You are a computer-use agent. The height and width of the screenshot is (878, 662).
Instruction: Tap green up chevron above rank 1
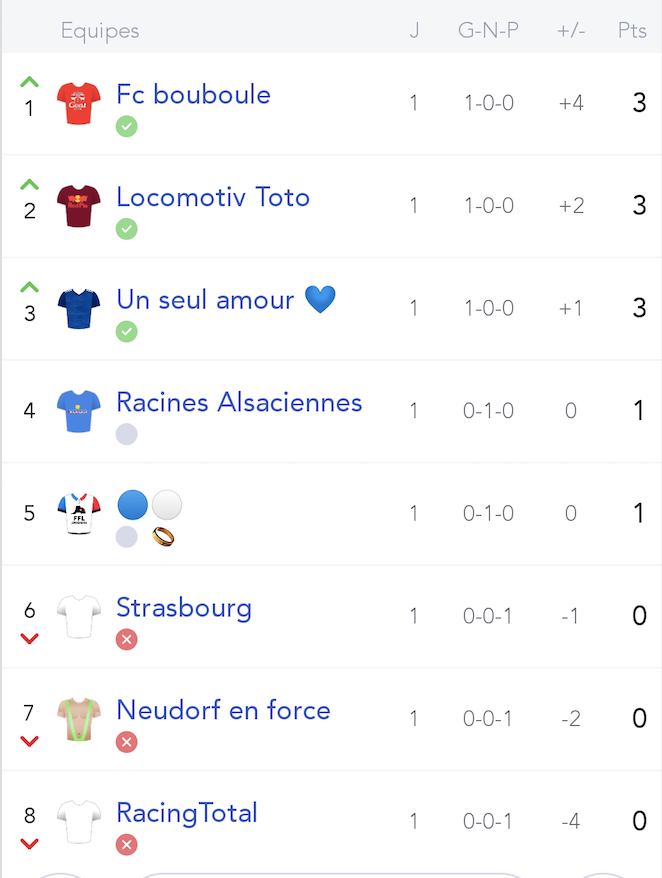[30, 82]
